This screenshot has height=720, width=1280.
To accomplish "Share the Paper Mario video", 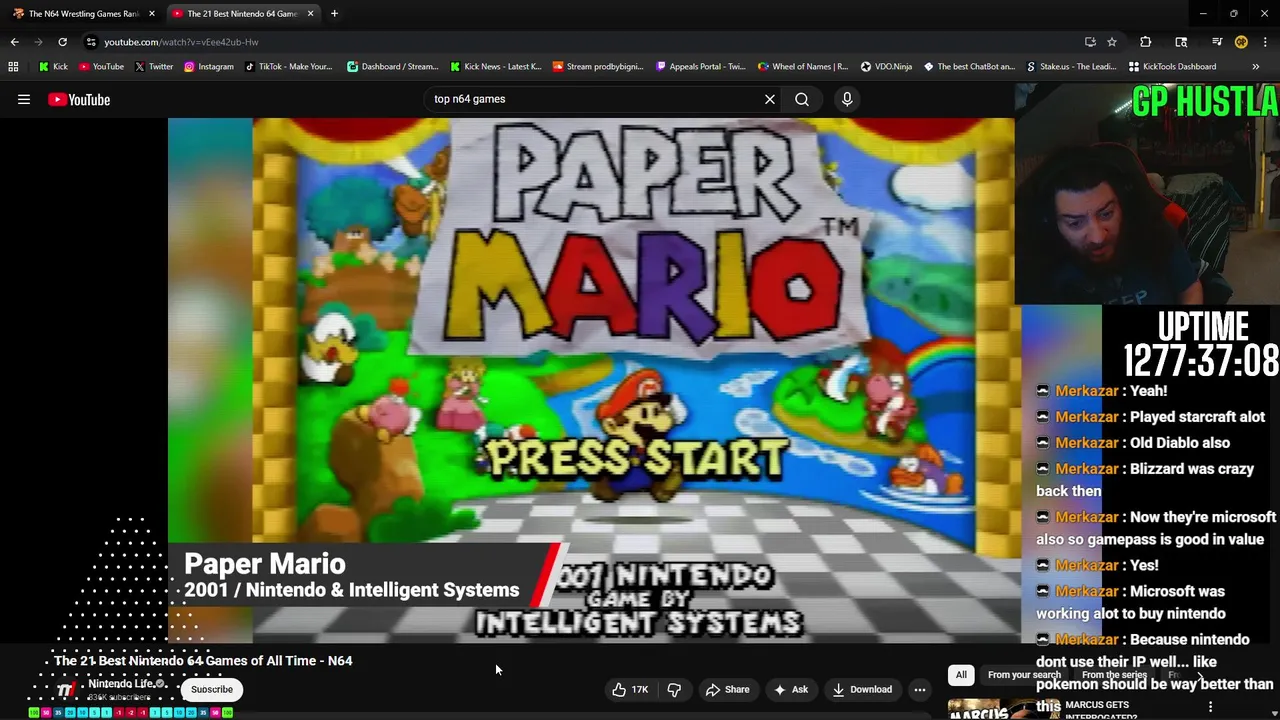I will 727,689.
